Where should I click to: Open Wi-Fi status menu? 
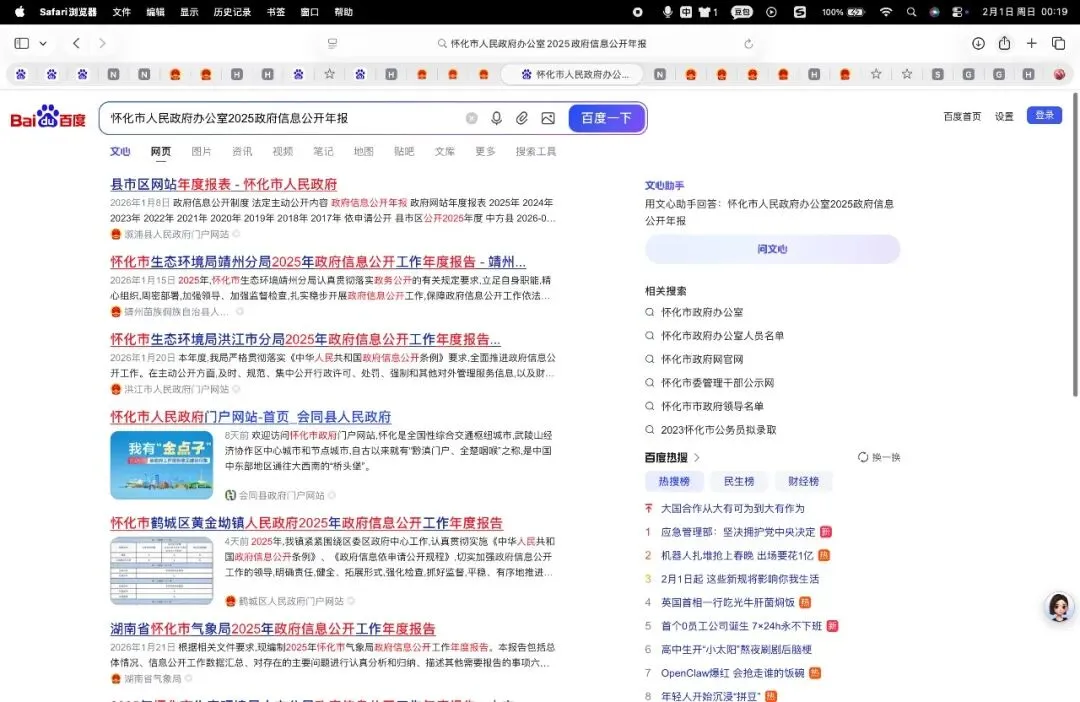[x=886, y=12]
